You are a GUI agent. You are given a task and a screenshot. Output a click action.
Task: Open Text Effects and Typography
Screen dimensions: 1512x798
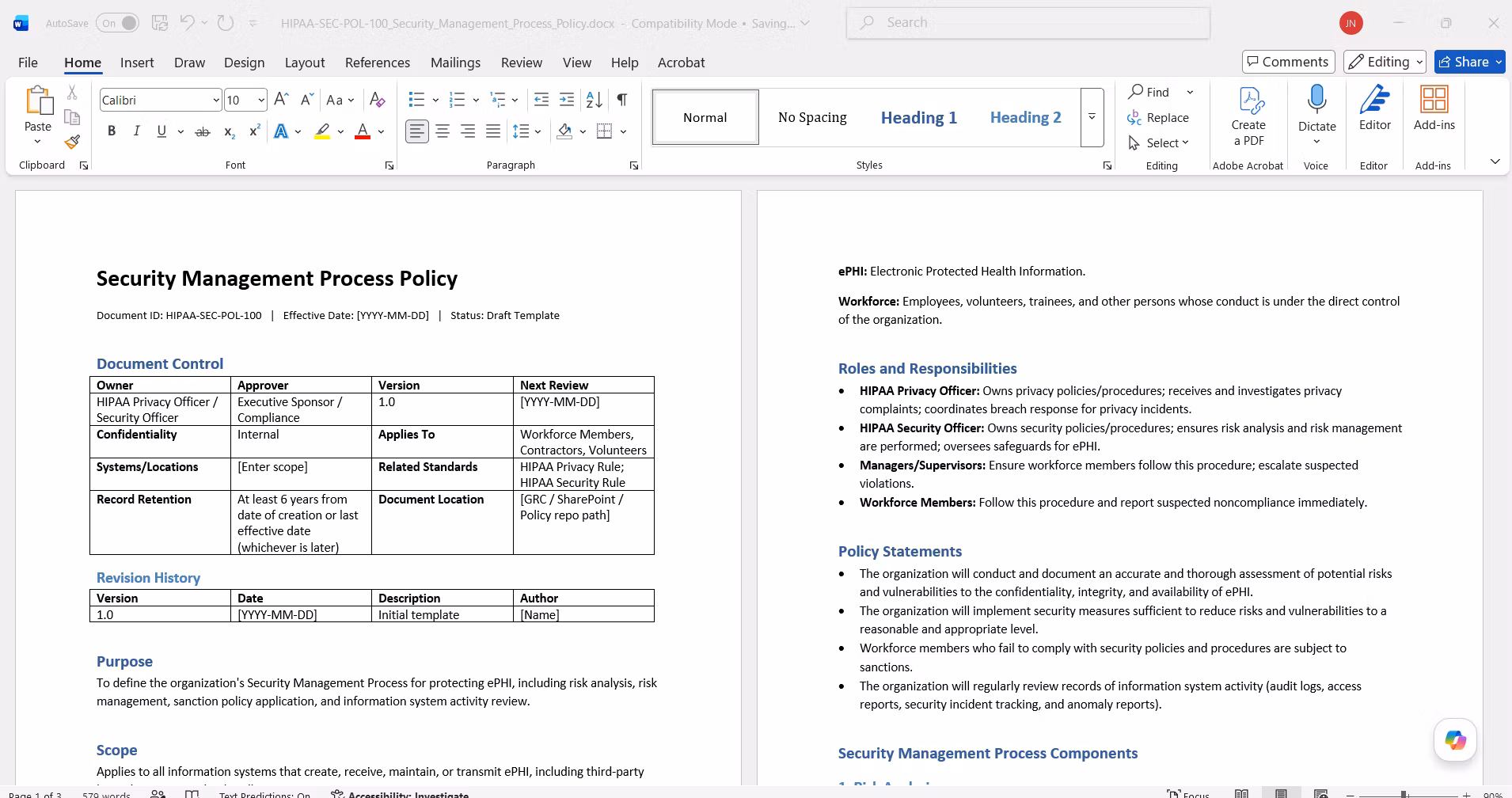[x=281, y=131]
